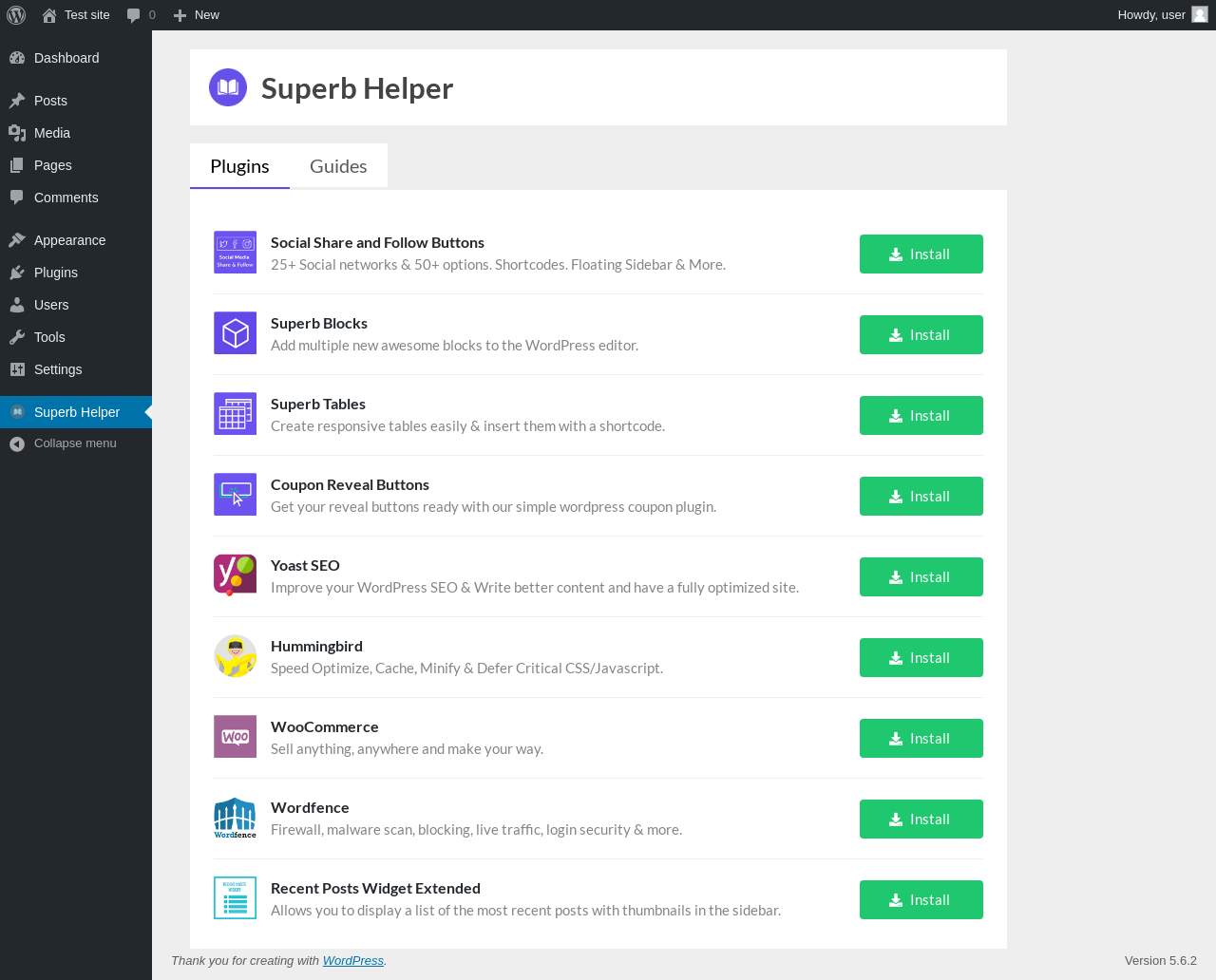Install the Coupon Reveal Buttons plugin

(921, 497)
